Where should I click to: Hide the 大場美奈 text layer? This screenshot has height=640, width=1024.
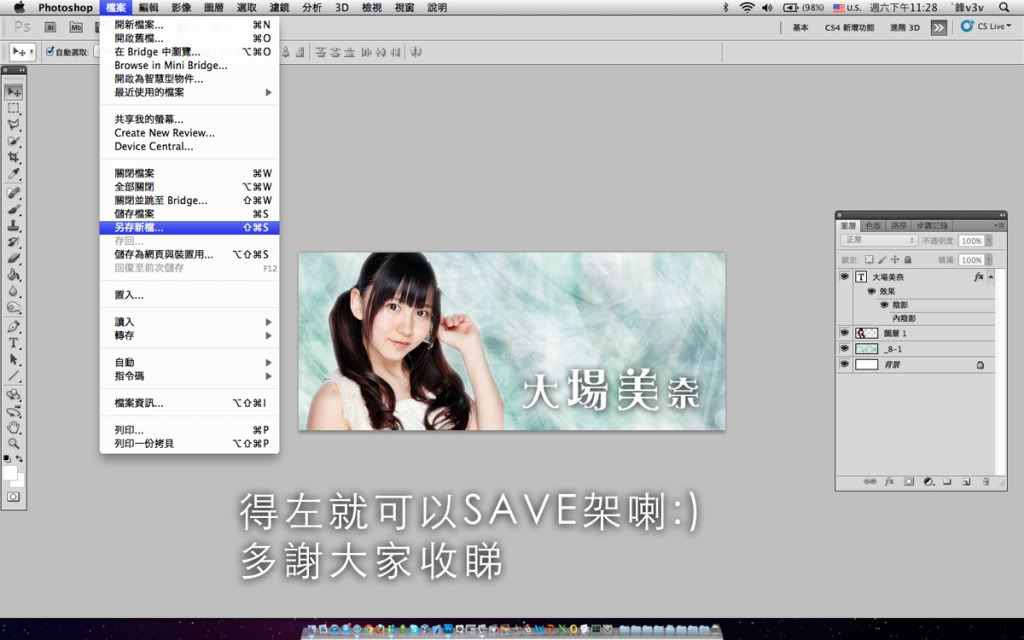click(844, 276)
